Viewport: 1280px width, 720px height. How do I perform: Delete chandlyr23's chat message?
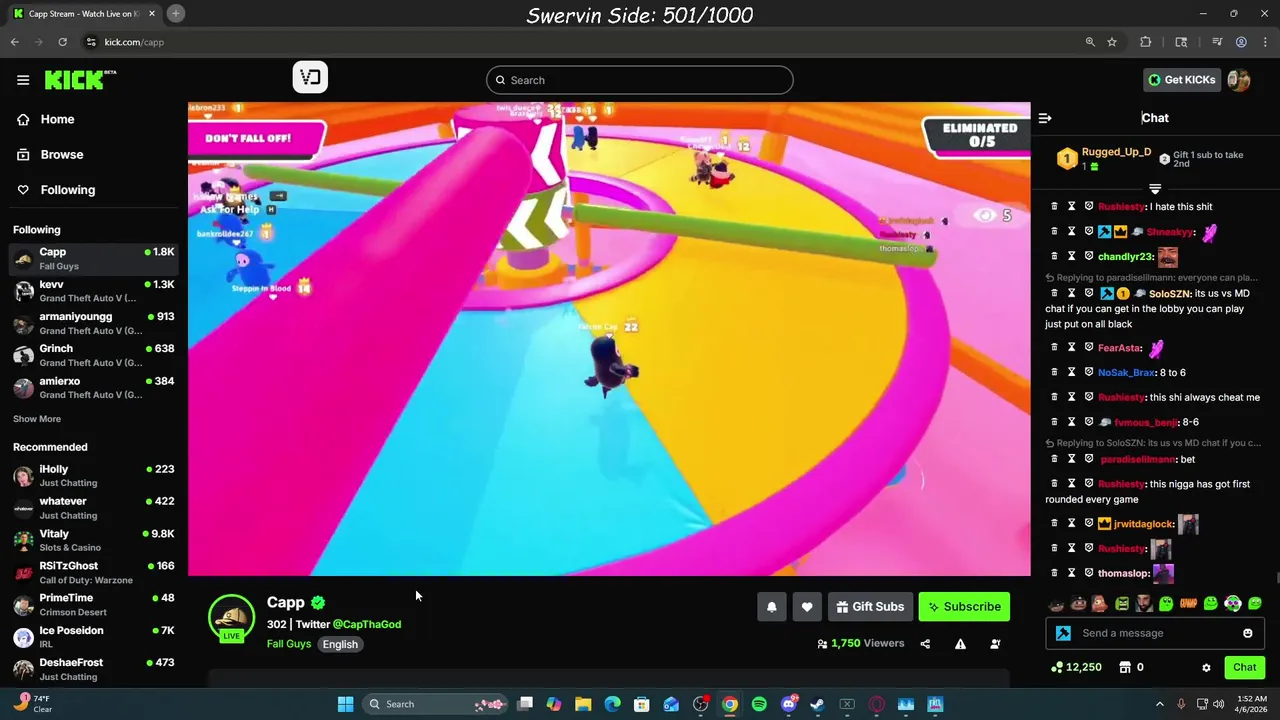point(1053,257)
